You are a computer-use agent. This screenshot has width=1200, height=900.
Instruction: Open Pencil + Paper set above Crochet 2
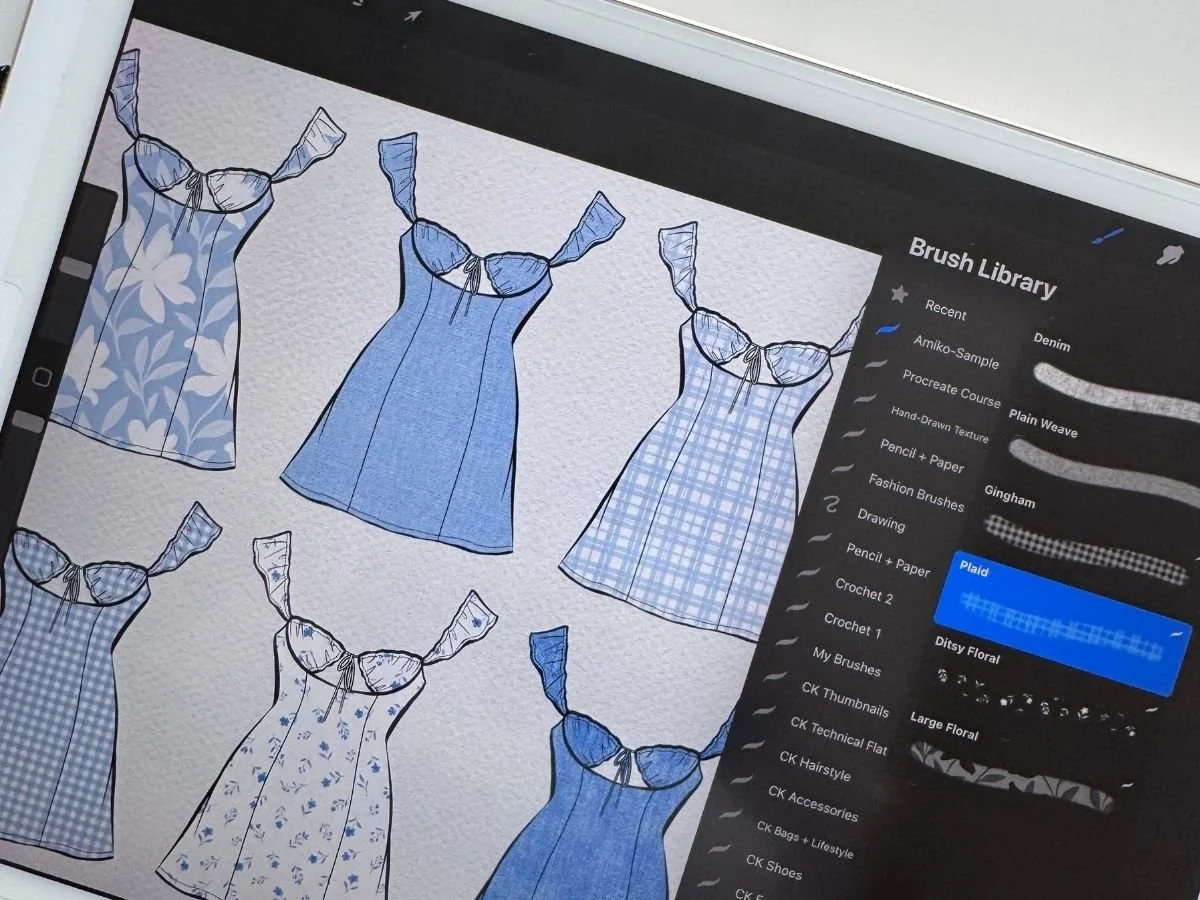click(x=887, y=558)
